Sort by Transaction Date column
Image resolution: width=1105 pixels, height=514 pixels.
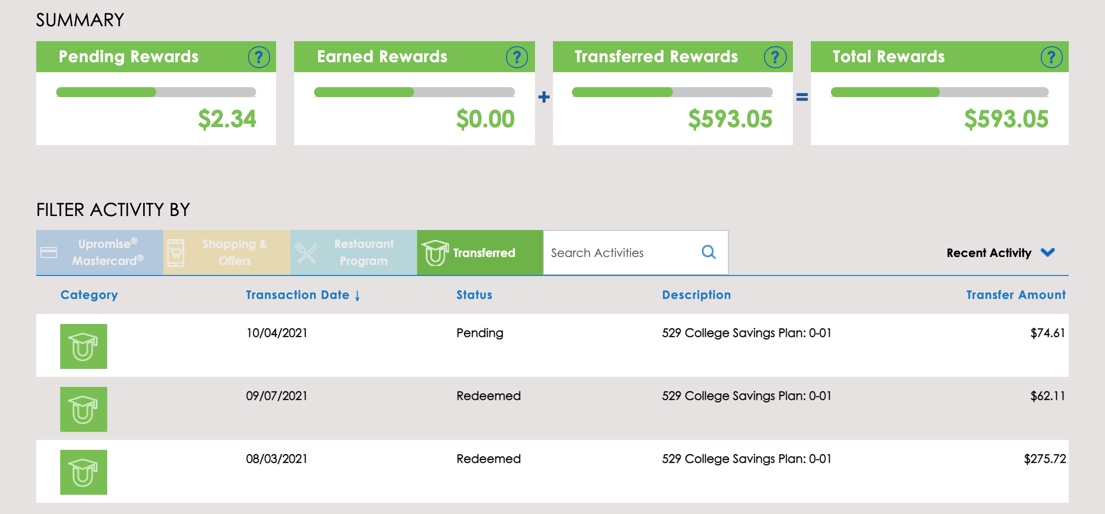(x=303, y=295)
